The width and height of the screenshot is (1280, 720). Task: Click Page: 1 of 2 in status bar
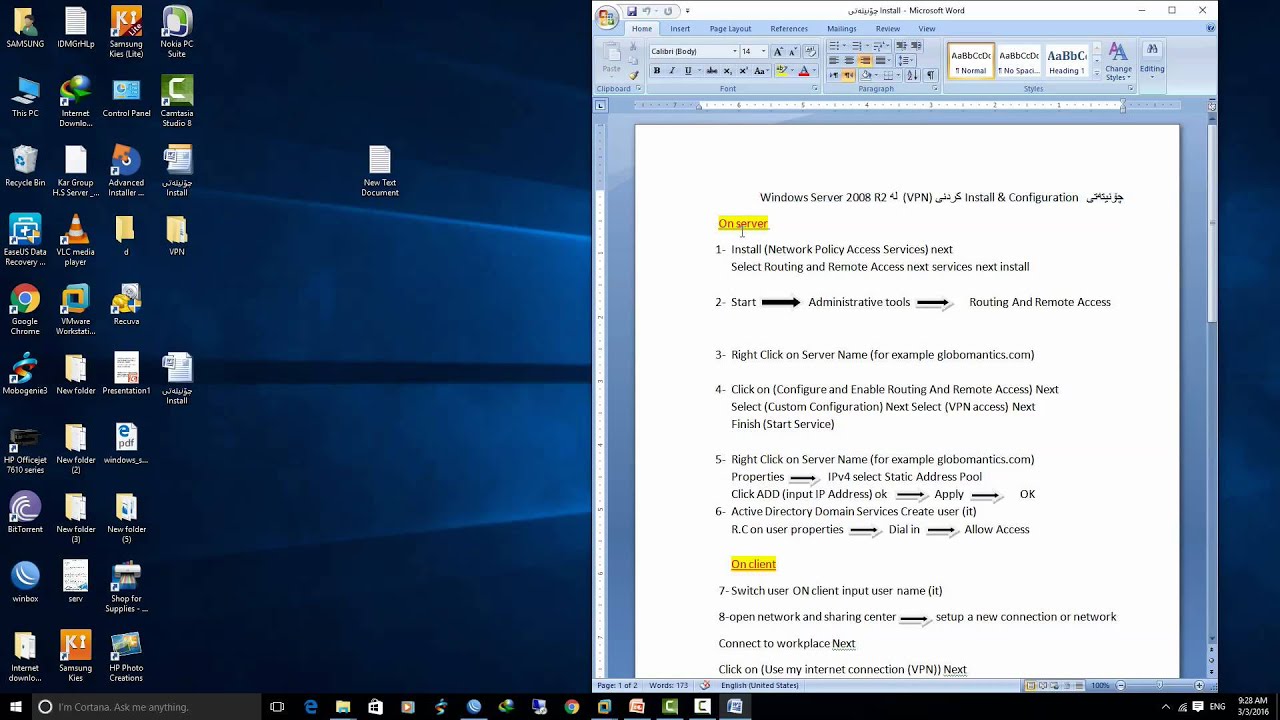(617, 685)
